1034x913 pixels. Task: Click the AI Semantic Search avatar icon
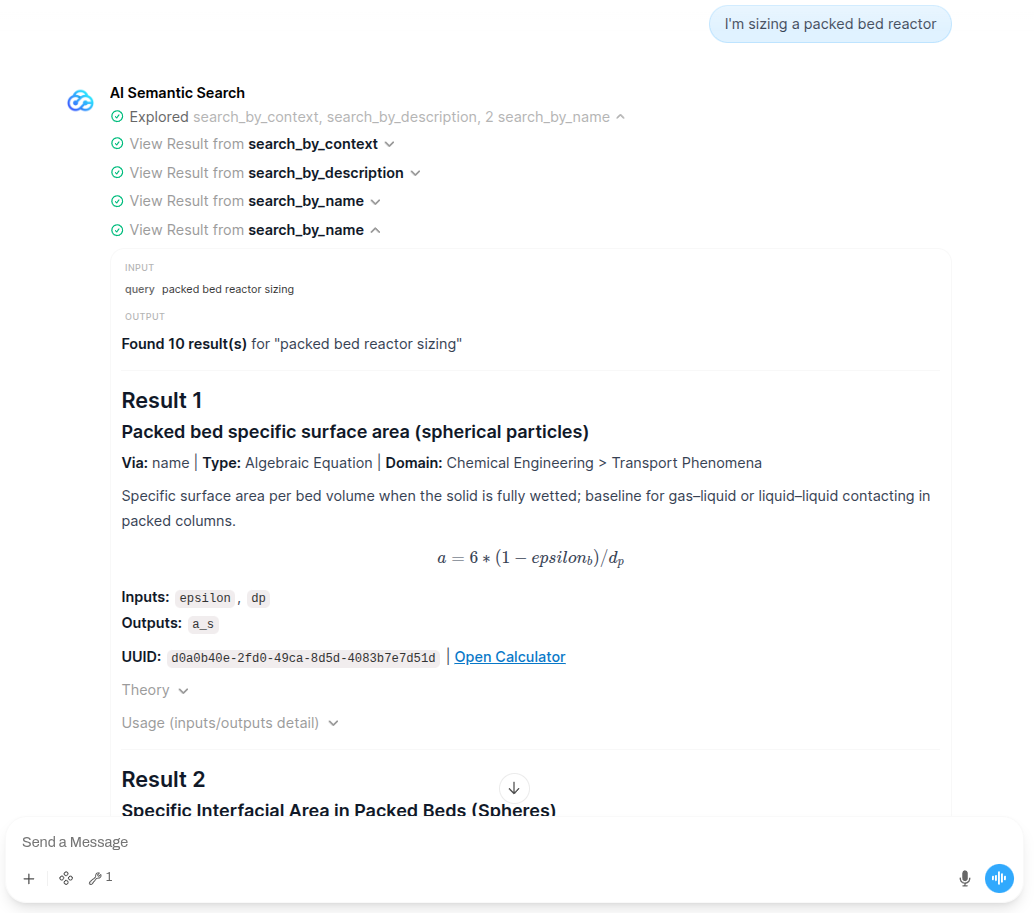pos(80,100)
